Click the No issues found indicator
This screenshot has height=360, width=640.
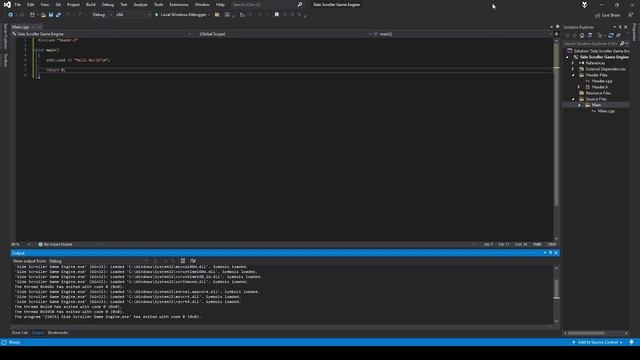click(56, 244)
